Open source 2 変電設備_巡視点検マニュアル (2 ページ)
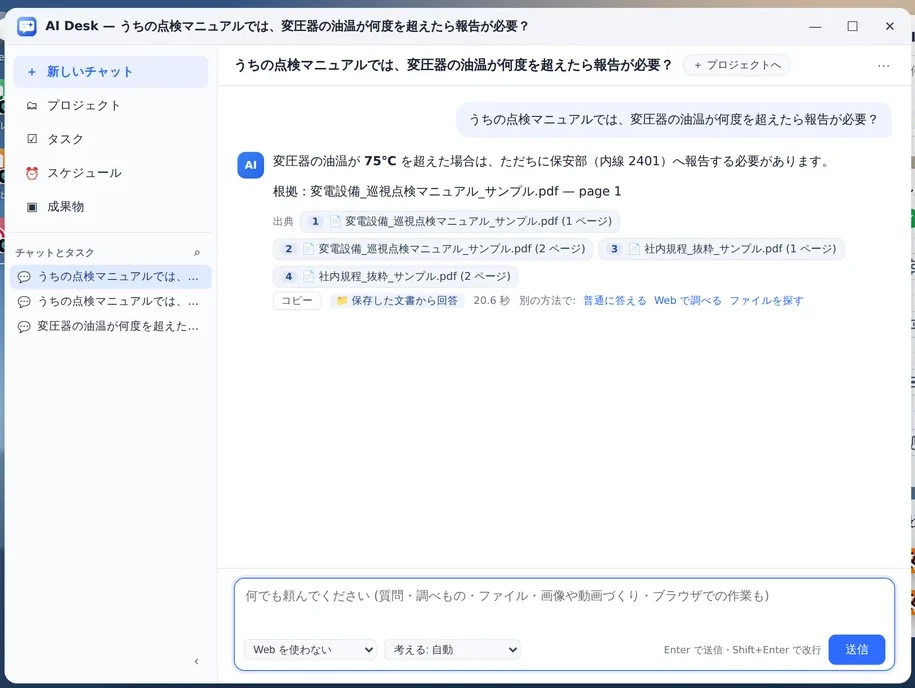The width and height of the screenshot is (915, 688). 433,249
